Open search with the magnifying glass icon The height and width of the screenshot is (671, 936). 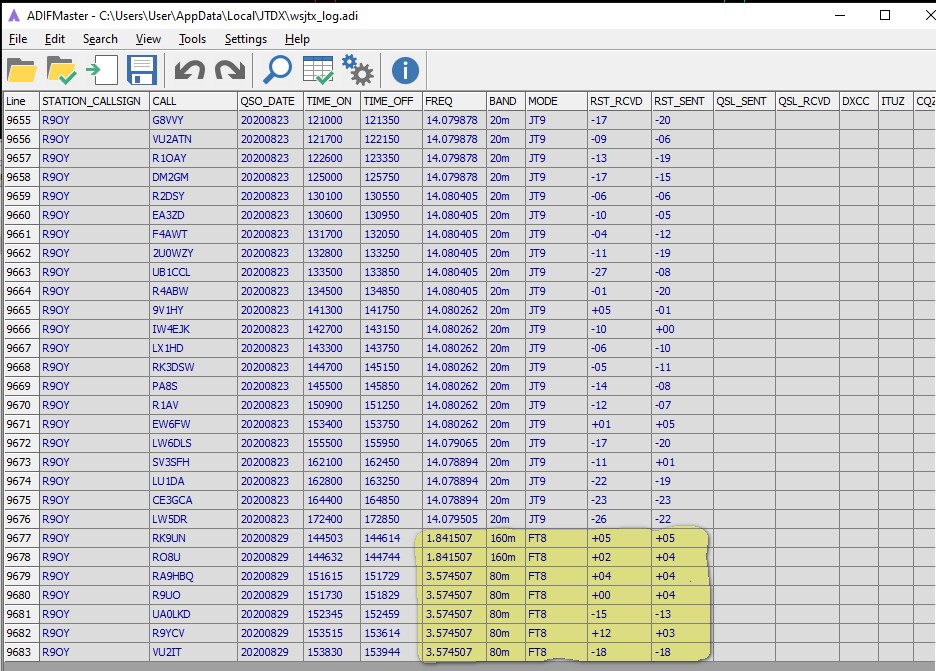coord(277,70)
